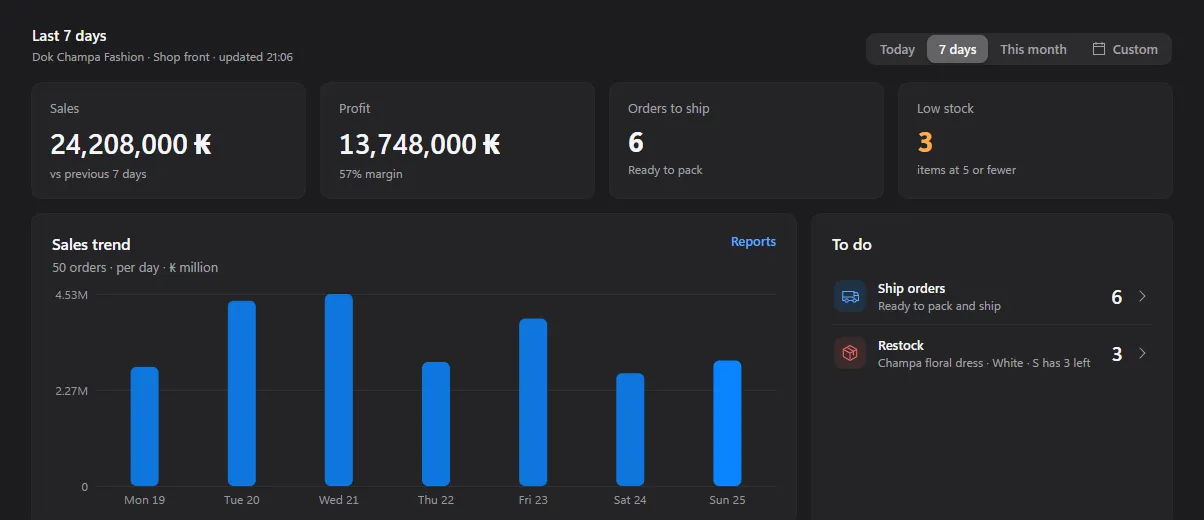
Task: Click the Wed 21 sales bar
Action: [339, 390]
